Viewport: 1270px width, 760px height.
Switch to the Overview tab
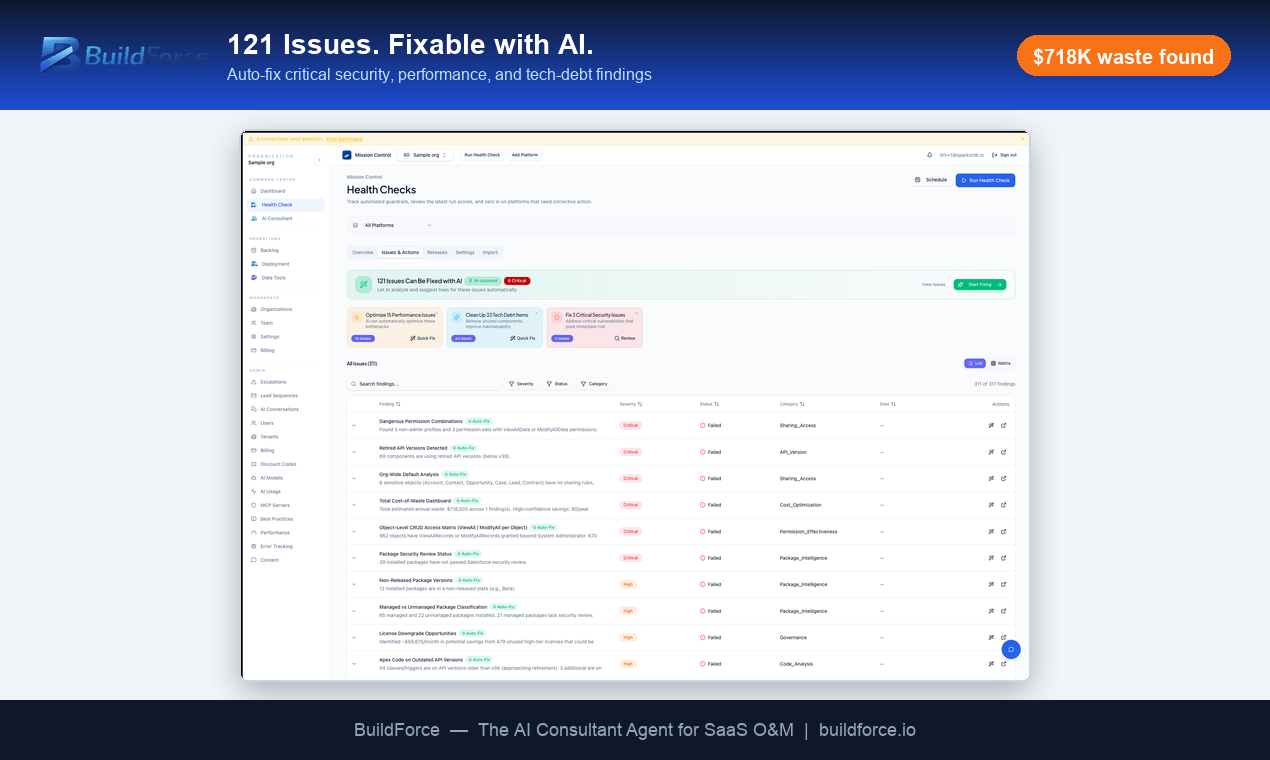coord(363,252)
